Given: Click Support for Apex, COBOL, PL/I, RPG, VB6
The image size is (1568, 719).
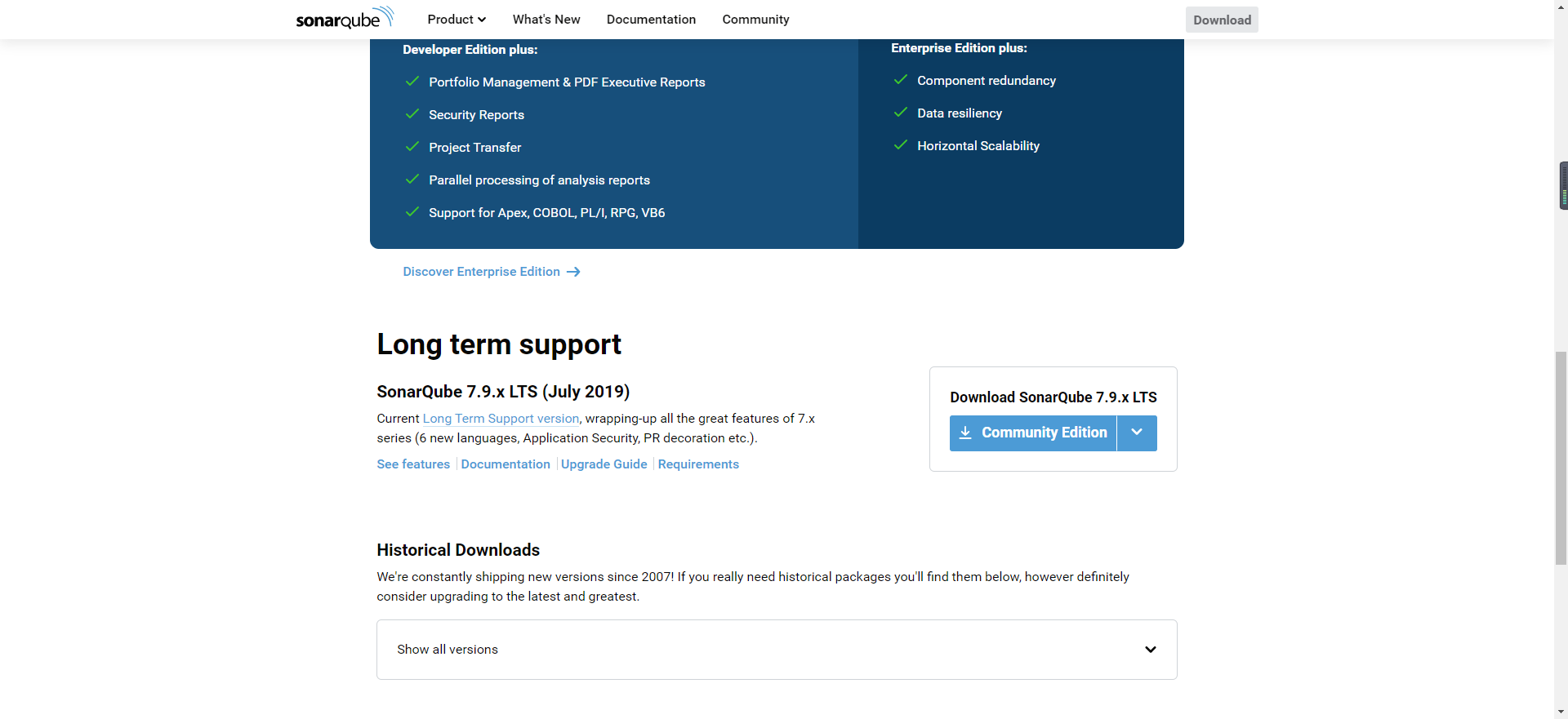Looking at the screenshot, I should (x=546, y=213).
